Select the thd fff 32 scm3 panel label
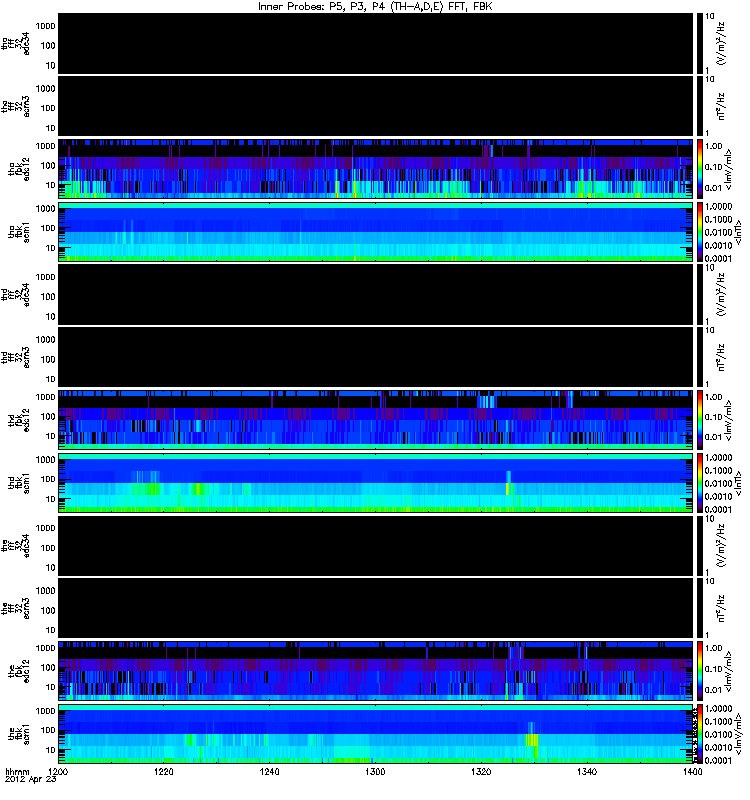 click(x=16, y=358)
